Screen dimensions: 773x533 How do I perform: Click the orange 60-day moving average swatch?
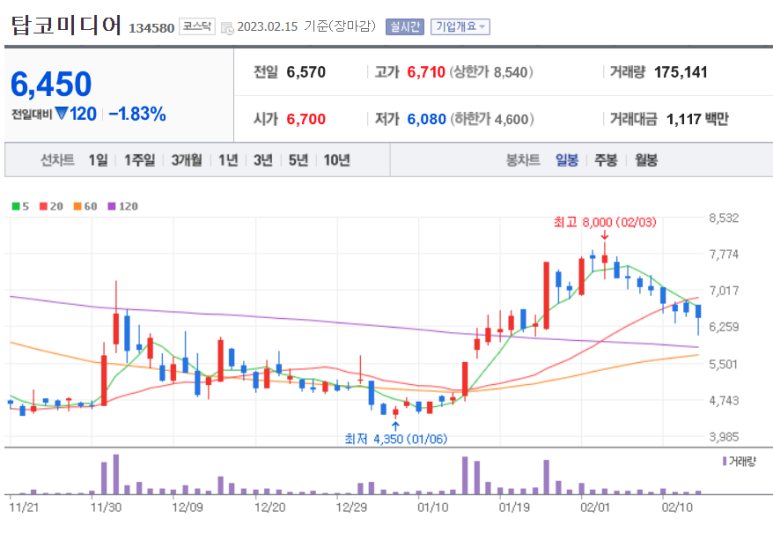[77, 206]
